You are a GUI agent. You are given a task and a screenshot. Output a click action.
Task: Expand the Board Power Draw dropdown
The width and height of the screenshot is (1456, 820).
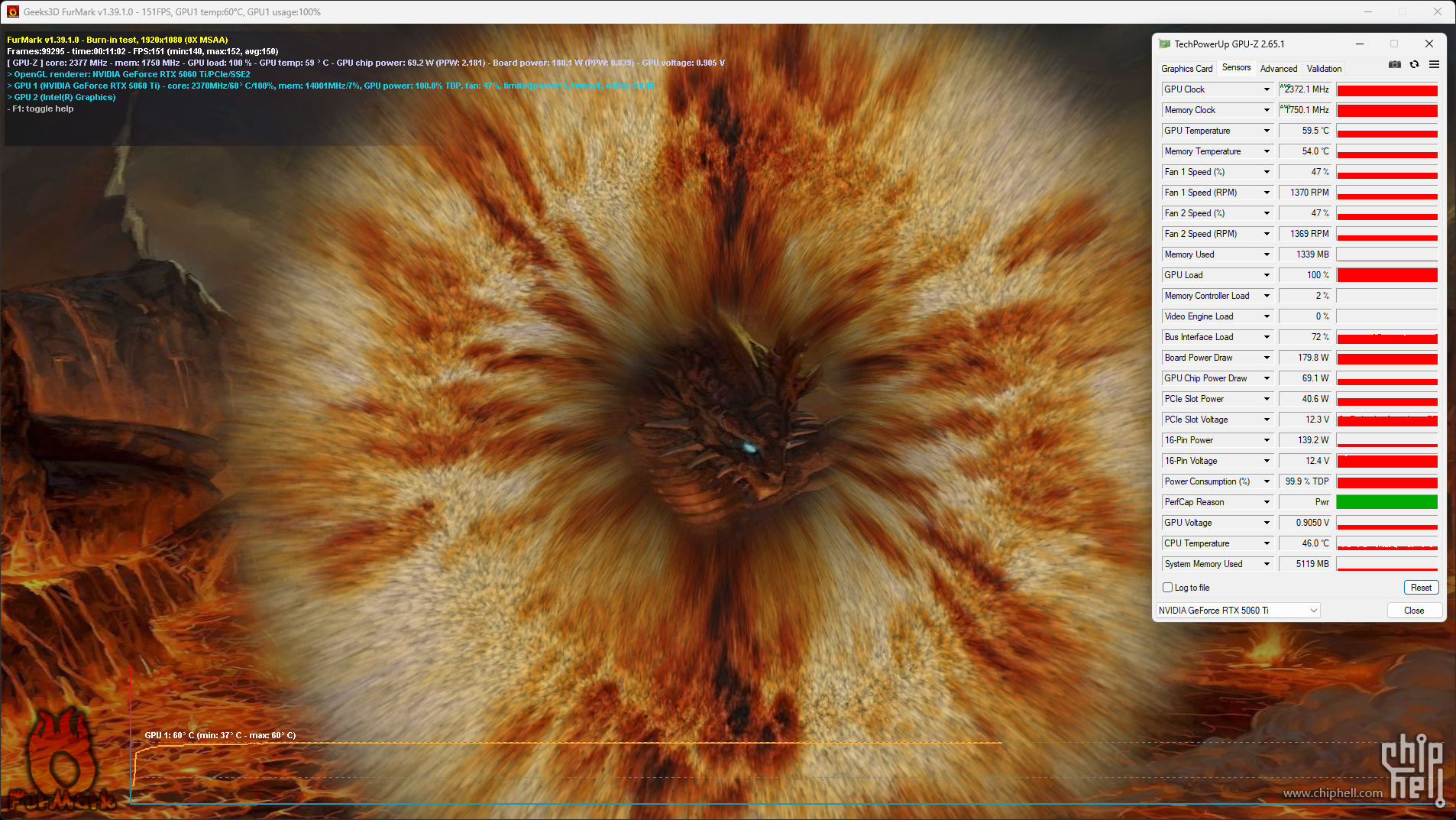click(1266, 358)
